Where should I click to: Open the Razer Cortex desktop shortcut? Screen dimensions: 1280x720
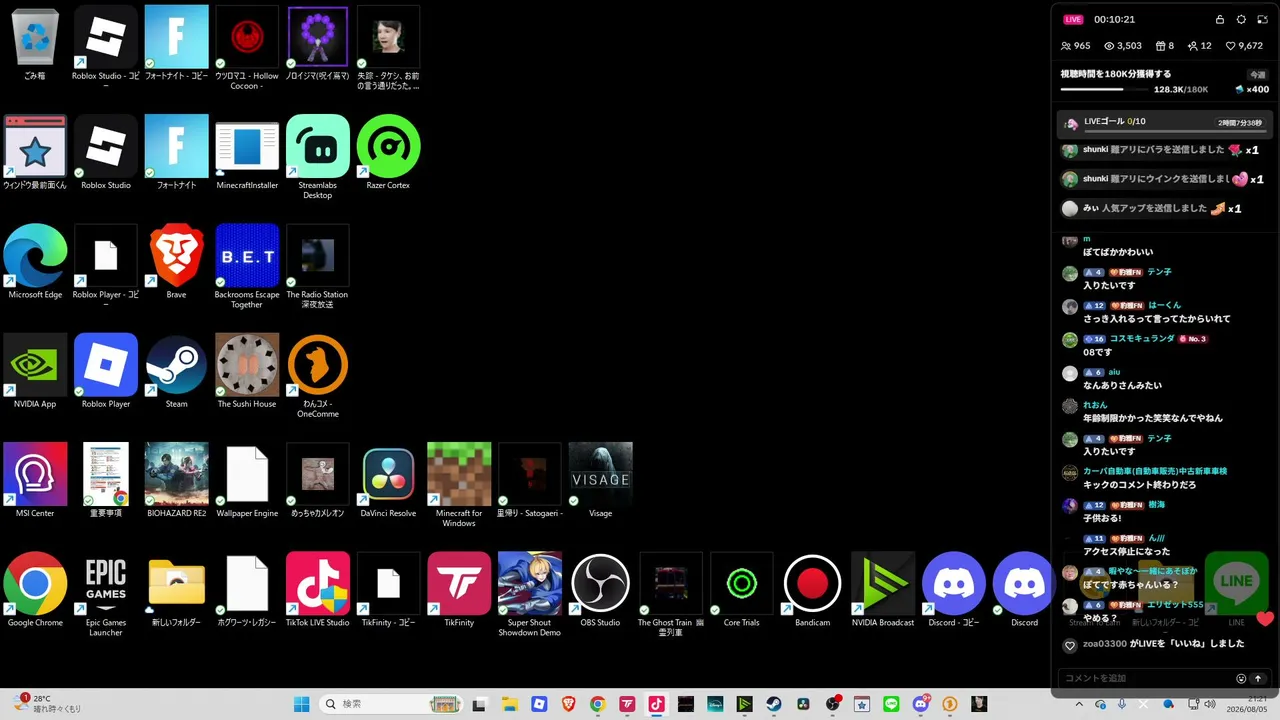[388, 153]
